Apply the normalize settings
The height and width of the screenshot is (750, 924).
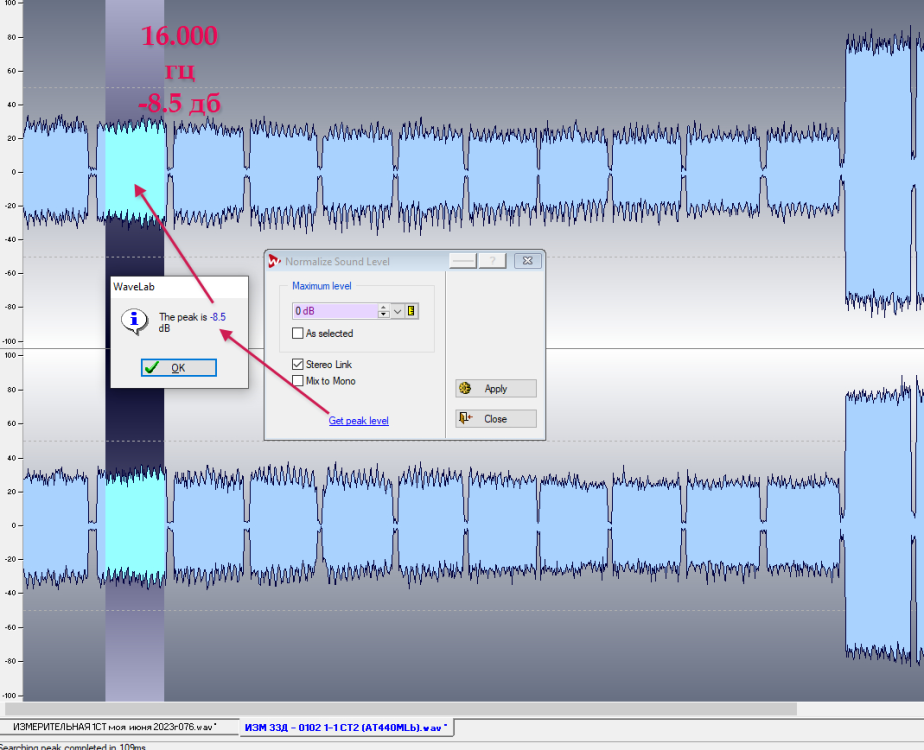coord(495,389)
